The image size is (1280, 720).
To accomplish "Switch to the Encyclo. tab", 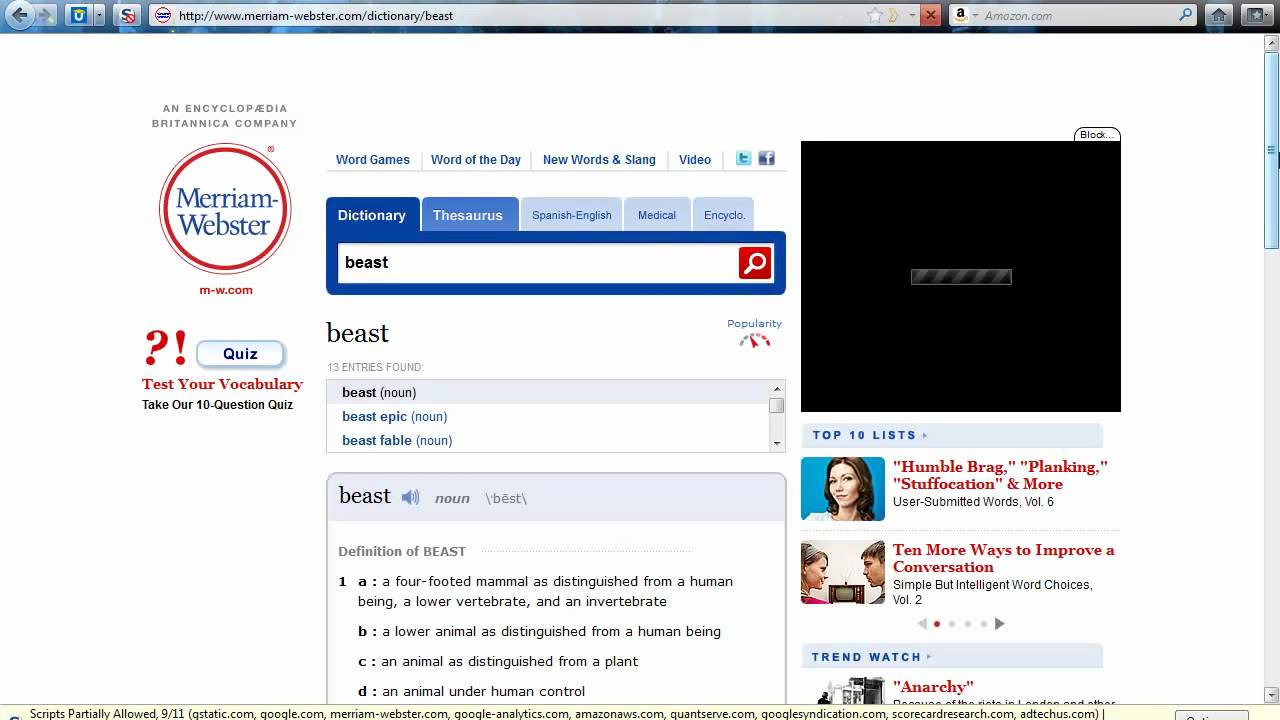I will (724, 215).
